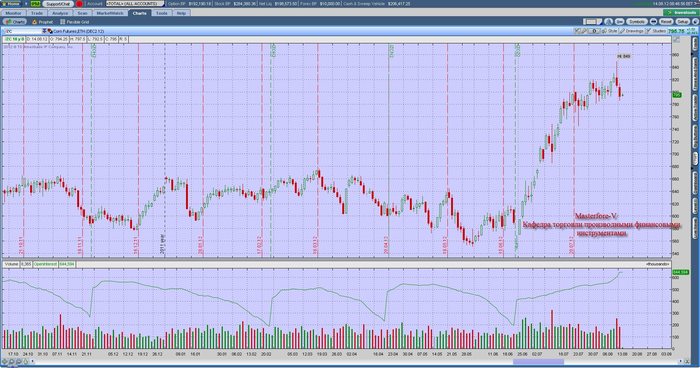This screenshot has height=368, width=700.
Task: Click the round settings icon beside Setup
Action: 695,21
